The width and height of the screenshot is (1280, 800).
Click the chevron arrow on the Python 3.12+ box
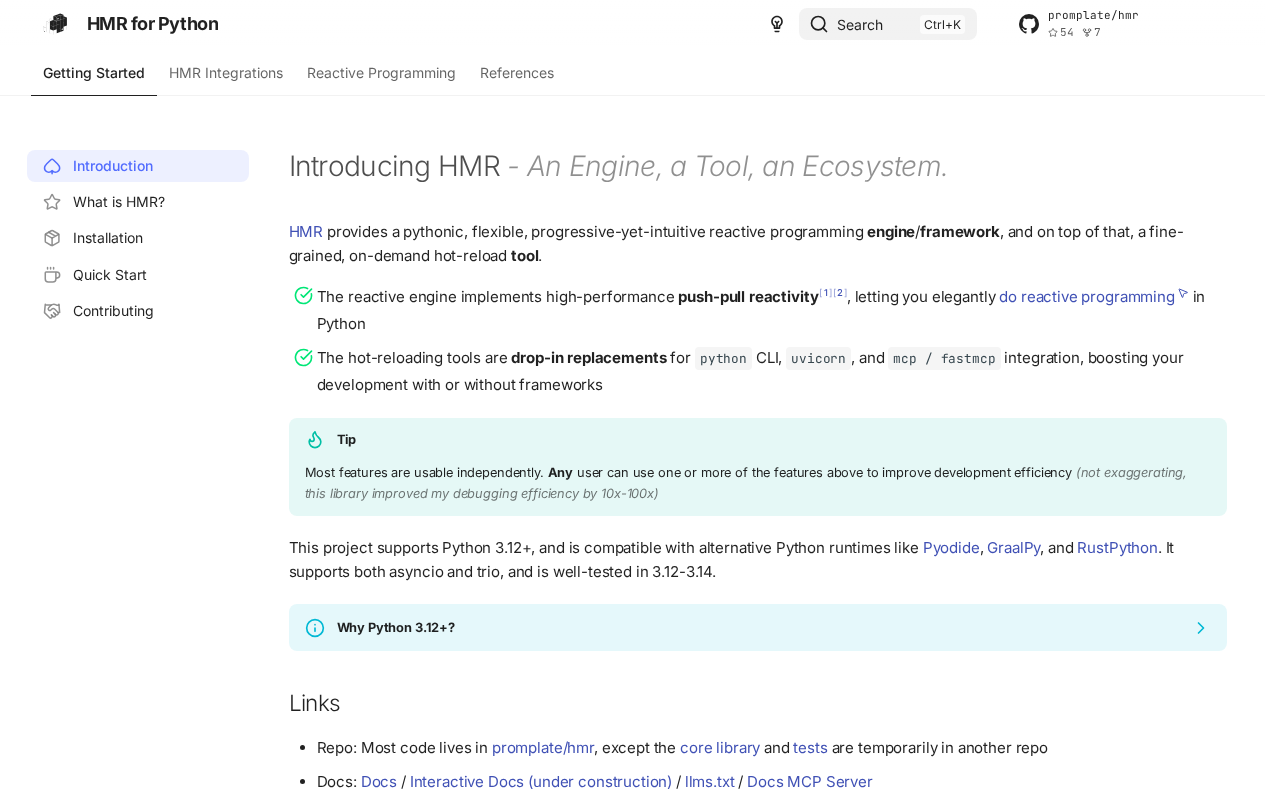[x=1201, y=628]
